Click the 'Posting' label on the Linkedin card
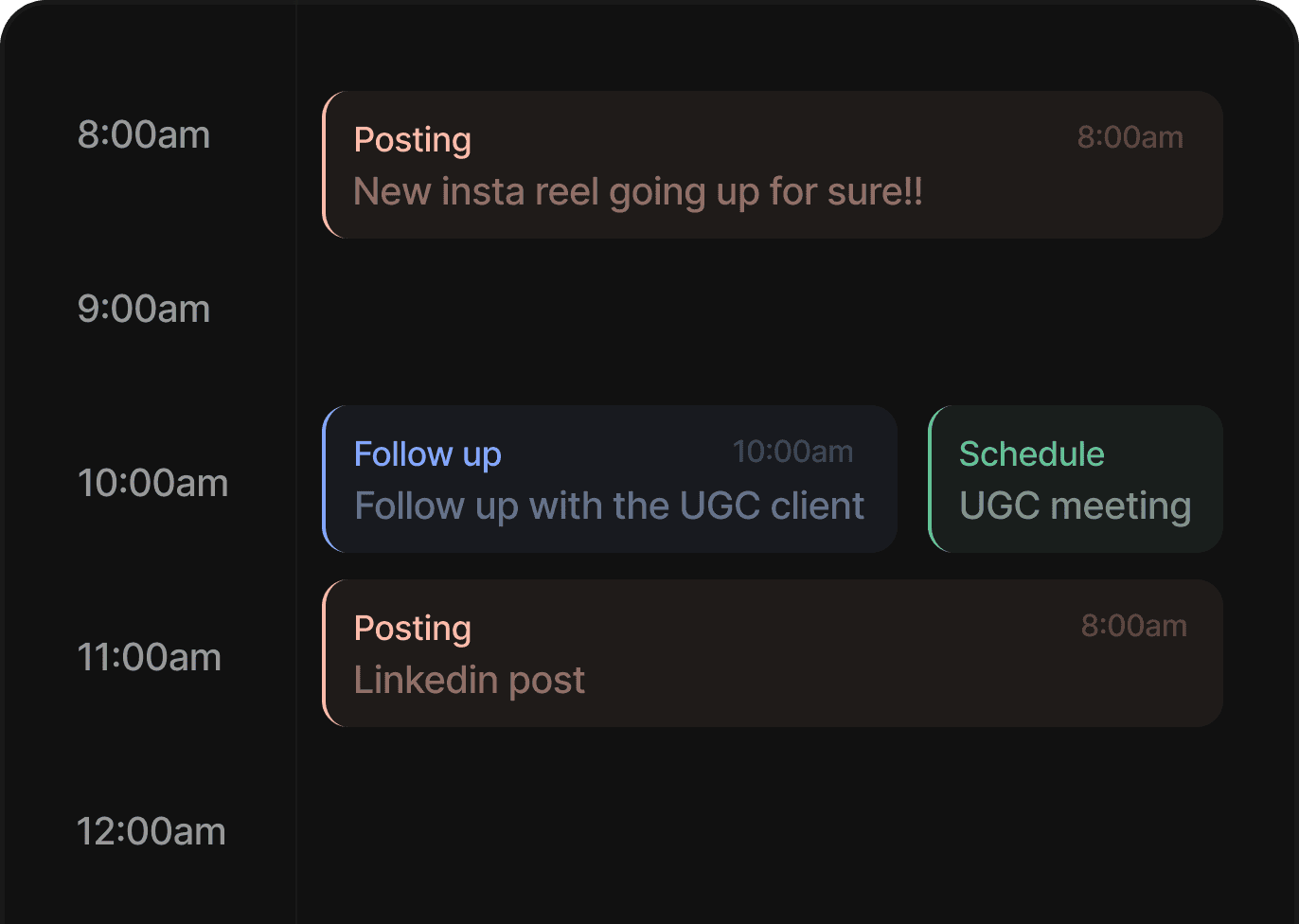The width and height of the screenshot is (1299, 924). pyautogui.click(x=412, y=628)
